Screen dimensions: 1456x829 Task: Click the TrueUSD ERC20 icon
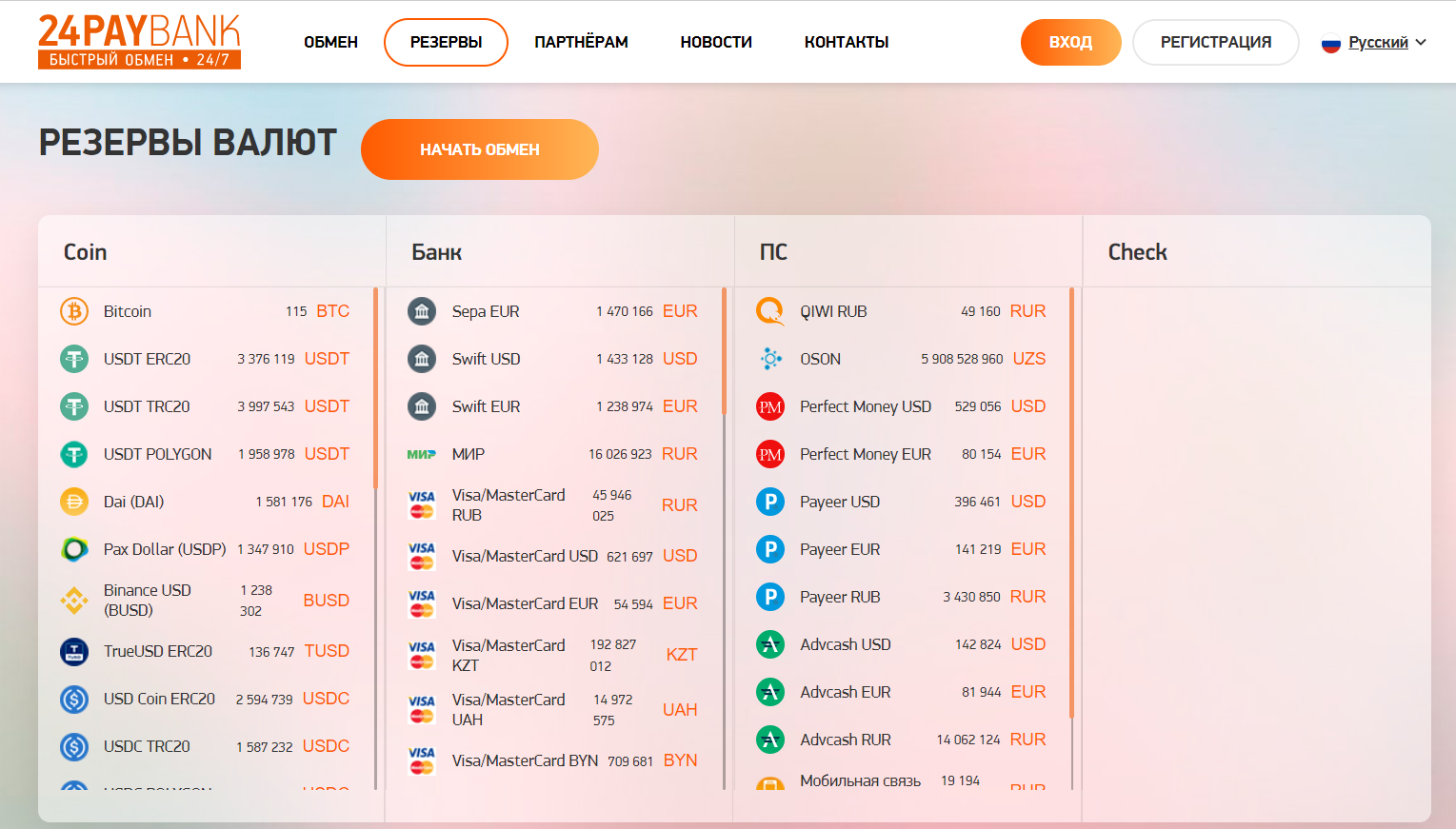click(x=74, y=651)
